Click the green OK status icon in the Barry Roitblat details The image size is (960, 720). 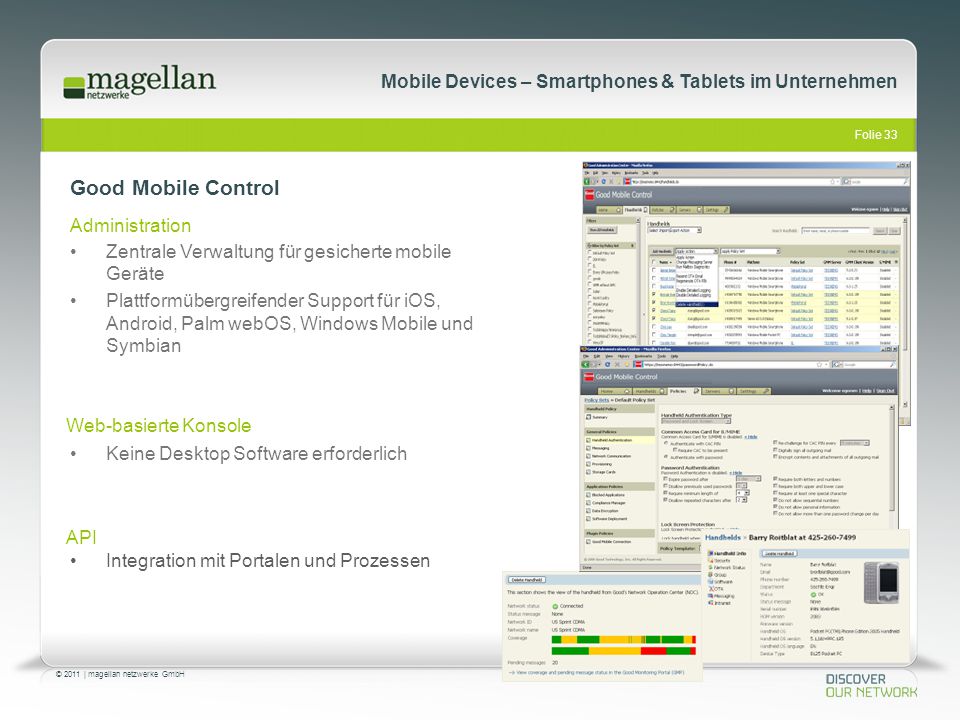tap(813, 594)
